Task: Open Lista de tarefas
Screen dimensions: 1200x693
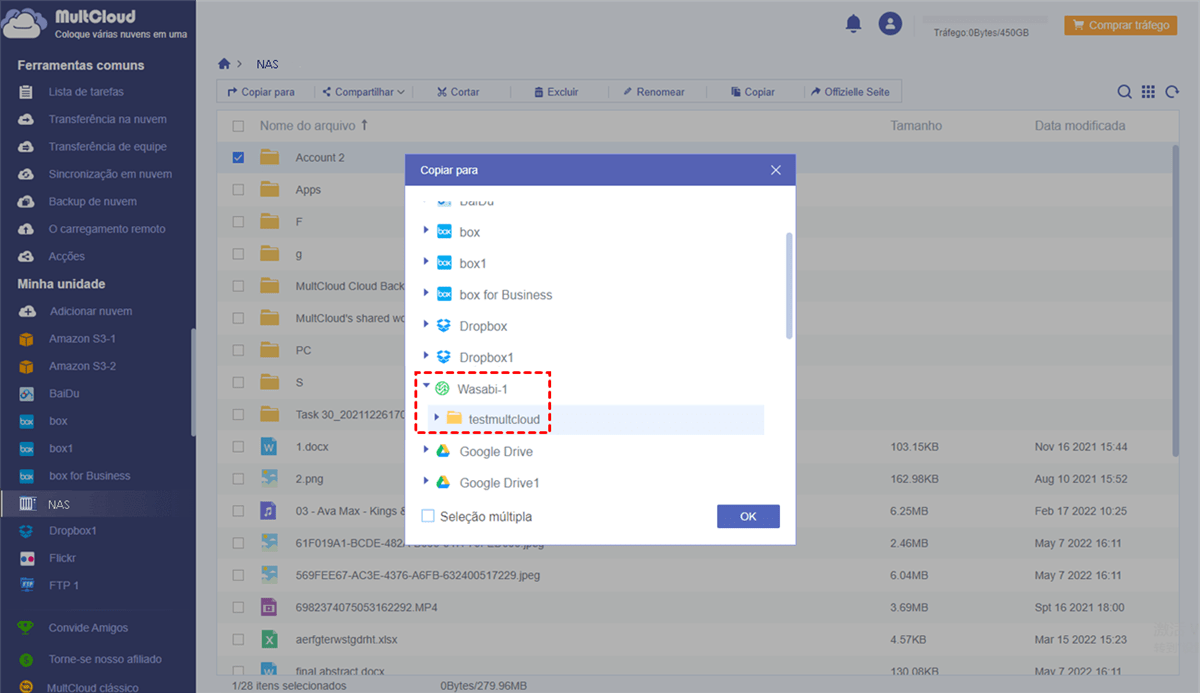Action: point(86,92)
